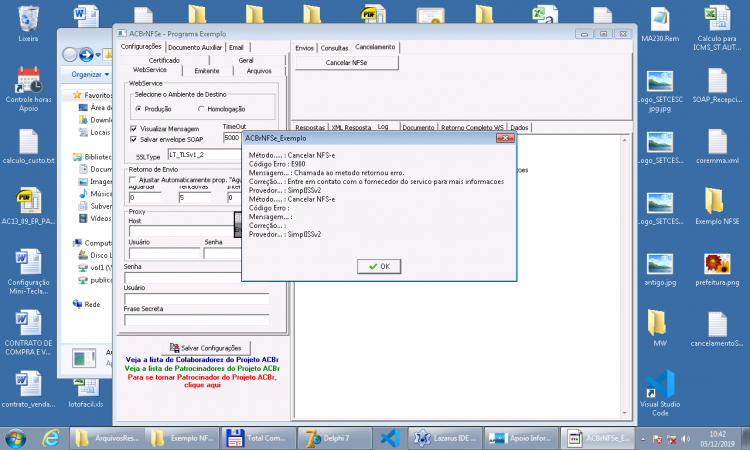
Task: Select Produção environment radio button
Action: (138, 109)
